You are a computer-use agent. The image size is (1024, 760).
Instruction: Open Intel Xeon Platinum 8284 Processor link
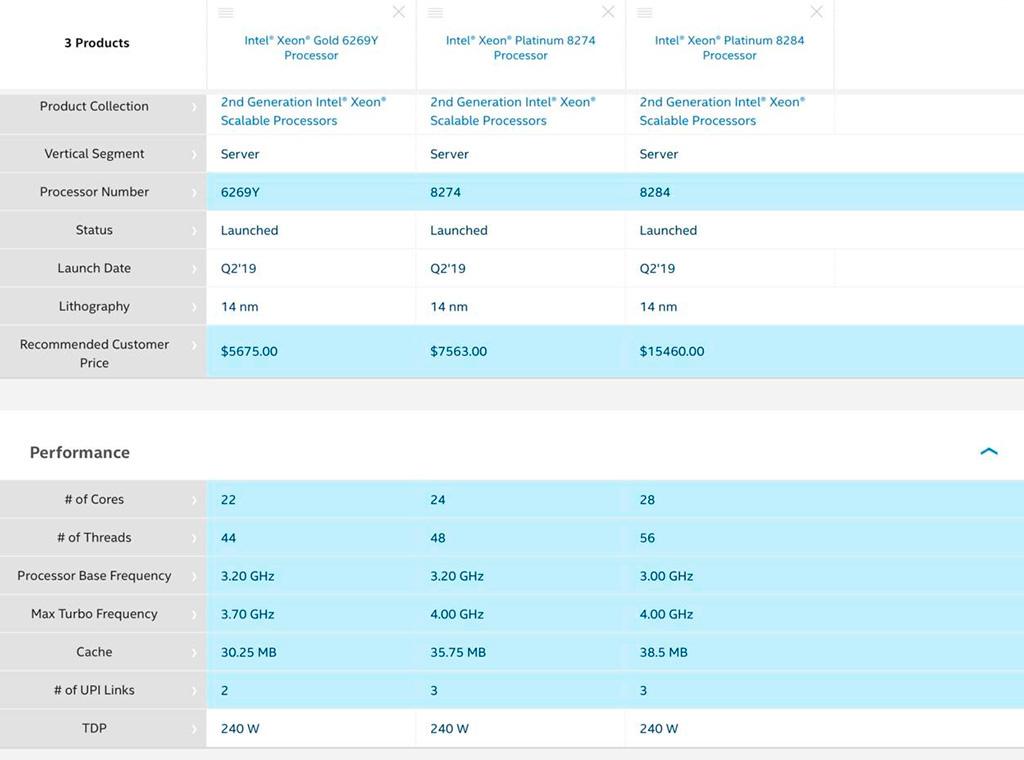tap(729, 48)
